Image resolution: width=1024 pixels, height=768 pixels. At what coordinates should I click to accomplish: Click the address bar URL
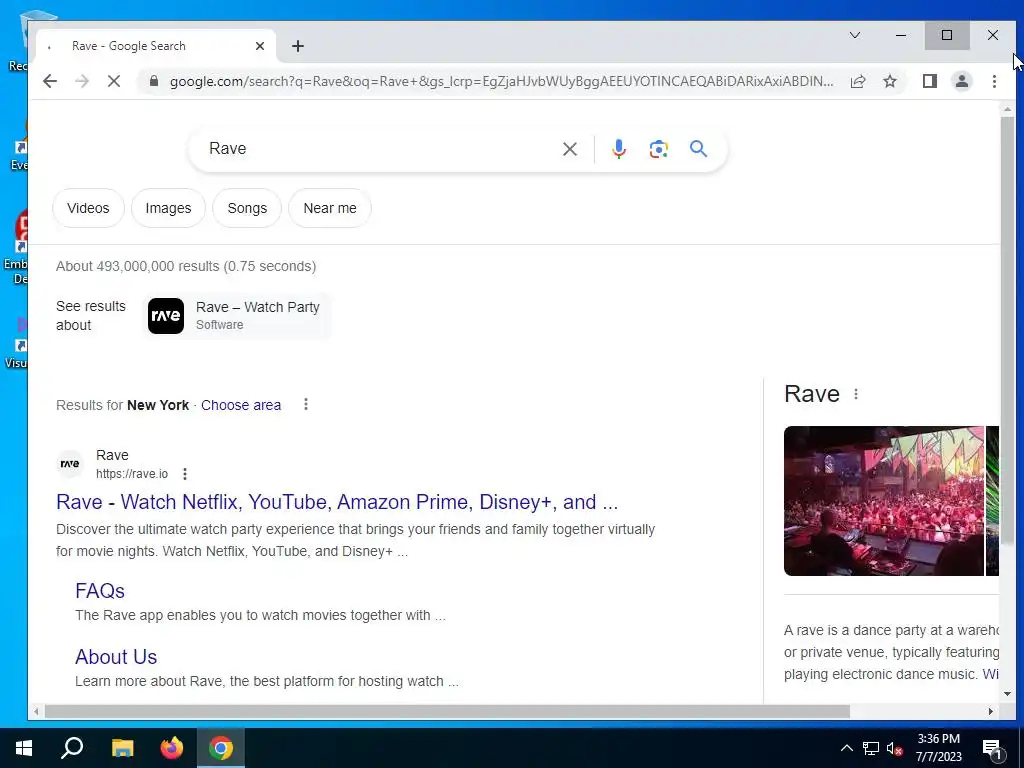(x=502, y=81)
